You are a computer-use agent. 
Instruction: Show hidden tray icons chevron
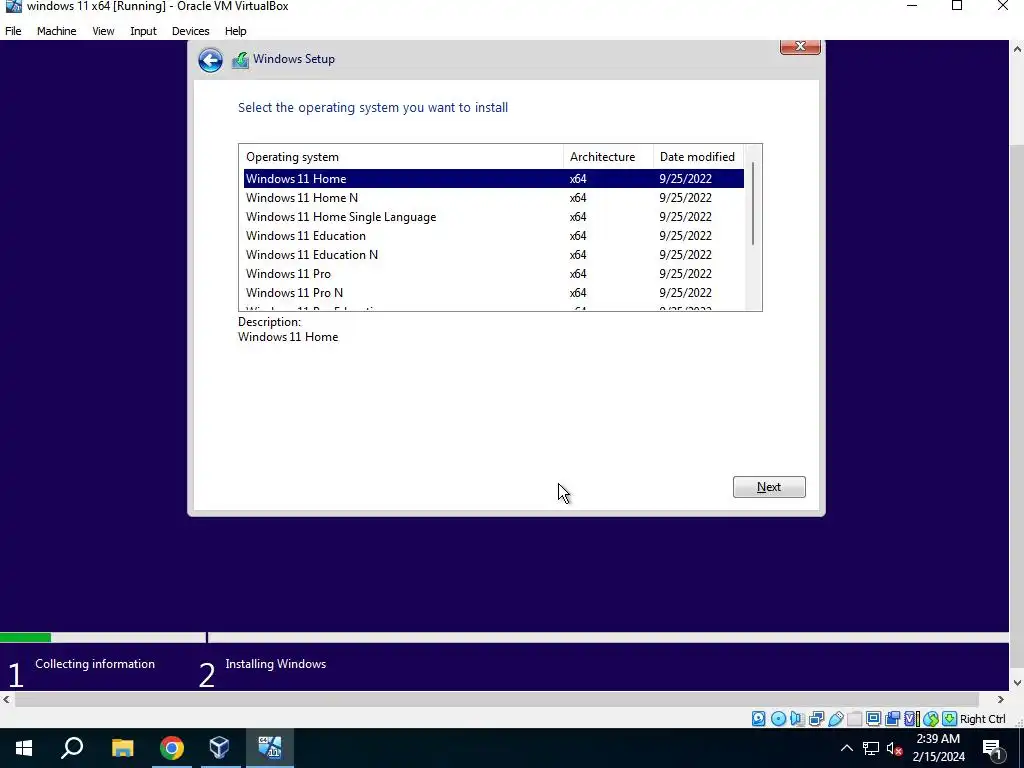[x=846, y=748]
